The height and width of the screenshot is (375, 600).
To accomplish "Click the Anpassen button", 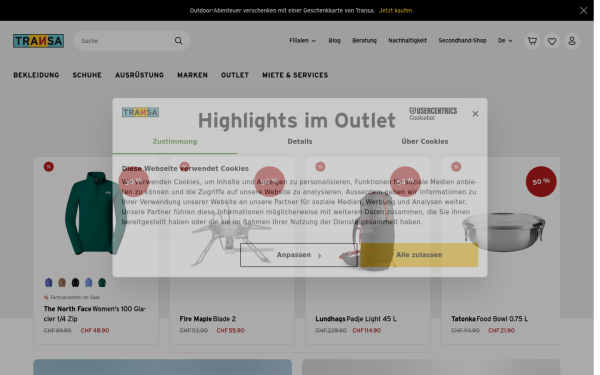I will pyautogui.click(x=299, y=255).
